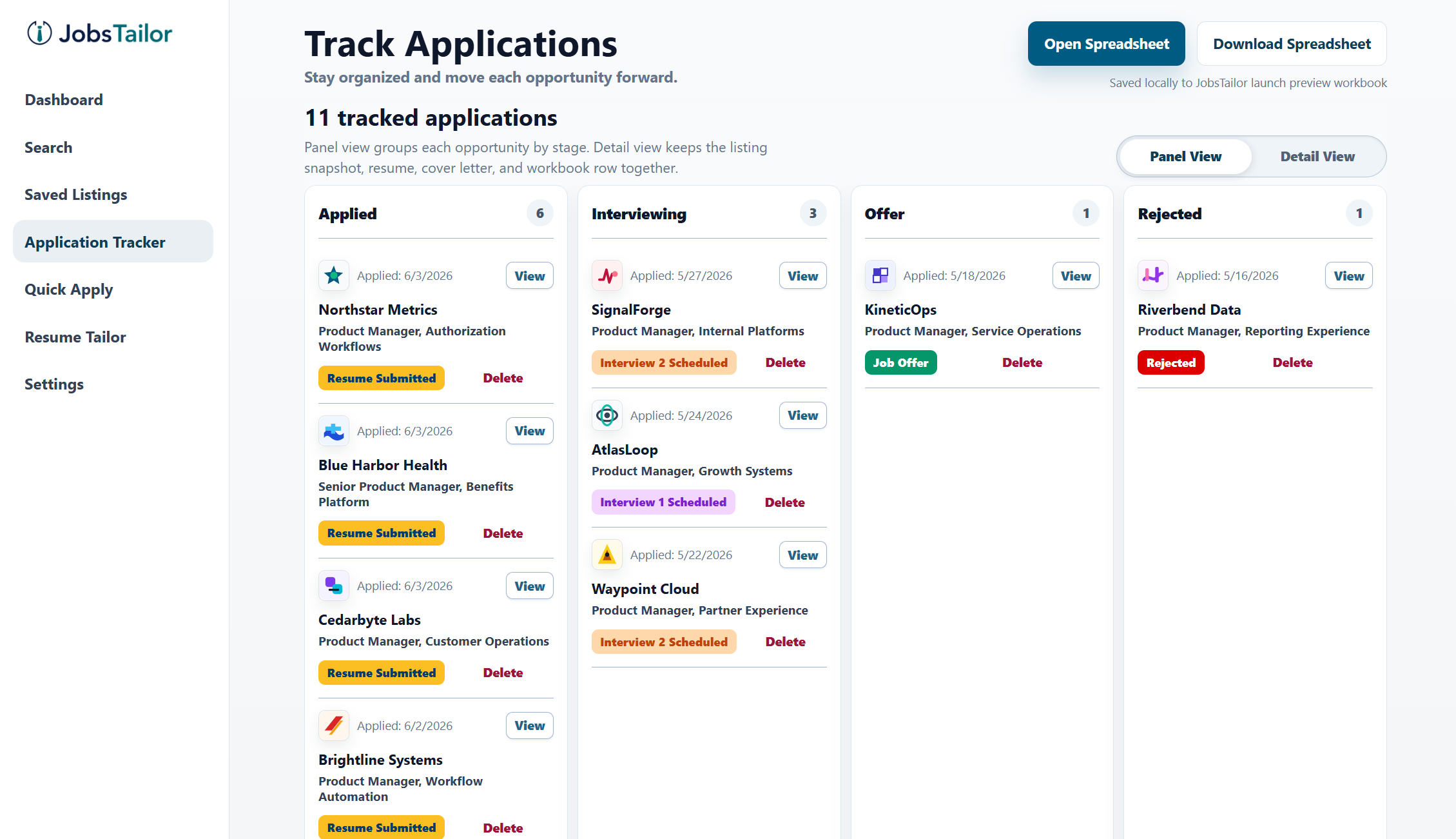Click 'Product Manager, Reporting Experience' role text
The image size is (1456, 839).
tap(1254, 331)
